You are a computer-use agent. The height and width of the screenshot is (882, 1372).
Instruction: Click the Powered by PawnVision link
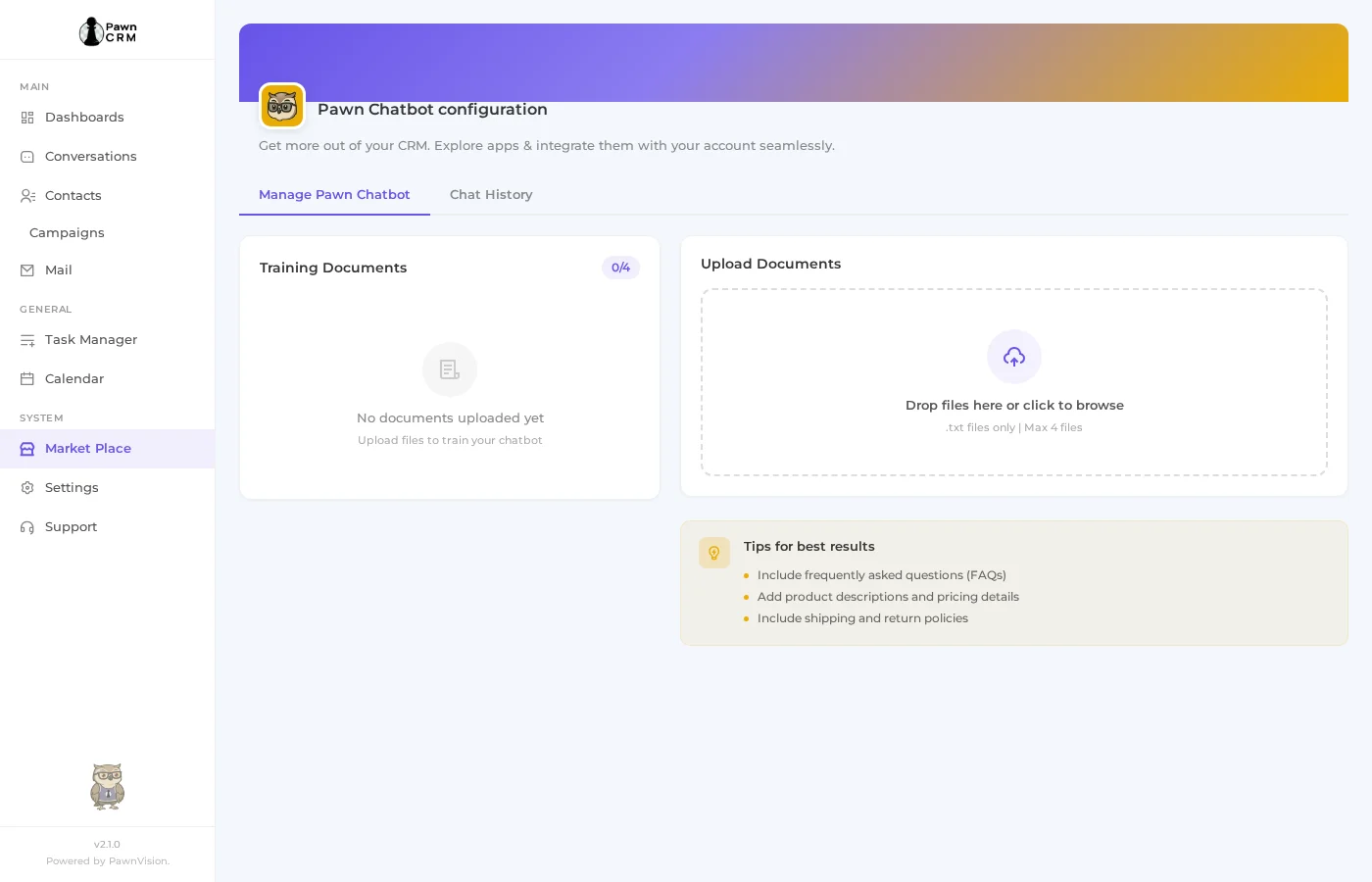pos(107,860)
